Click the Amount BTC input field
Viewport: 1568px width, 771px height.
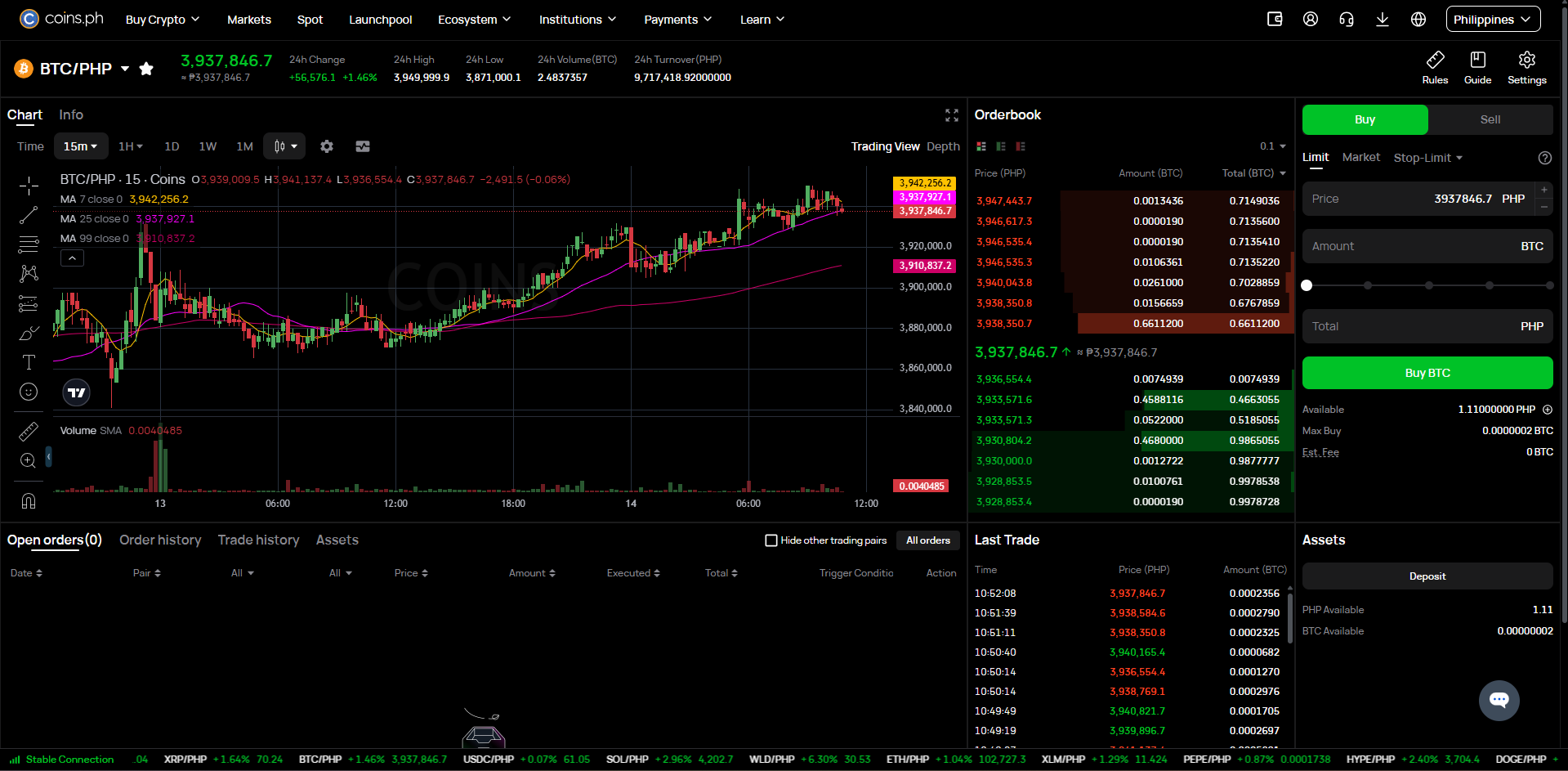tap(1427, 246)
